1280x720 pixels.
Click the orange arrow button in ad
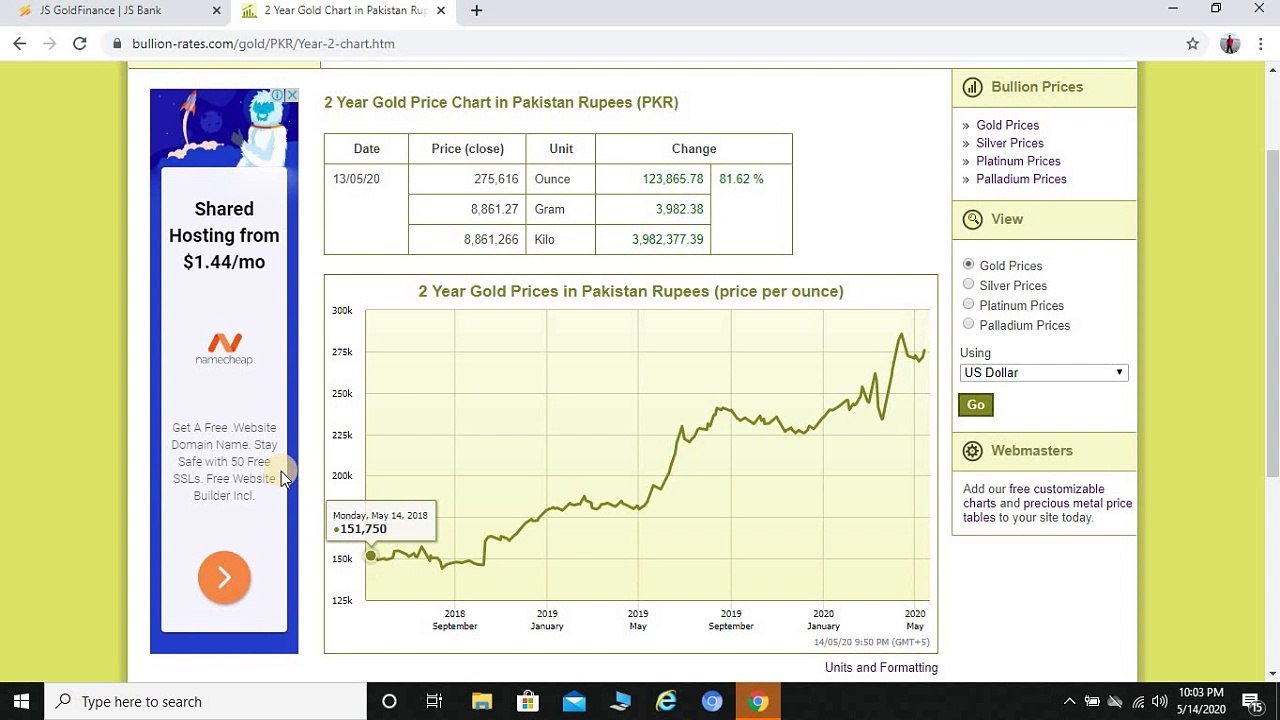(224, 577)
